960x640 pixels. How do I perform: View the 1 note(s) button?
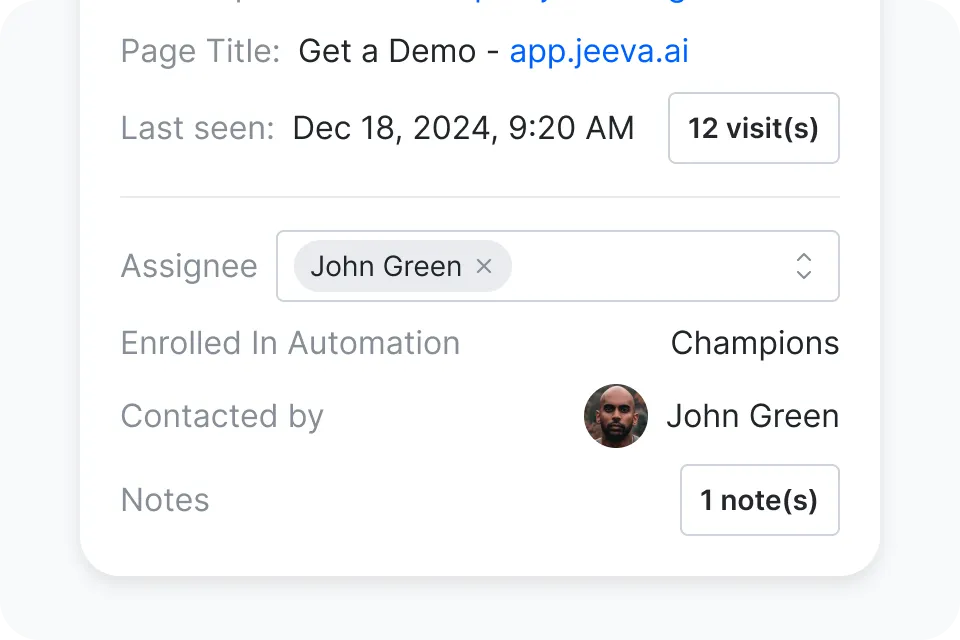click(x=760, y=500)
